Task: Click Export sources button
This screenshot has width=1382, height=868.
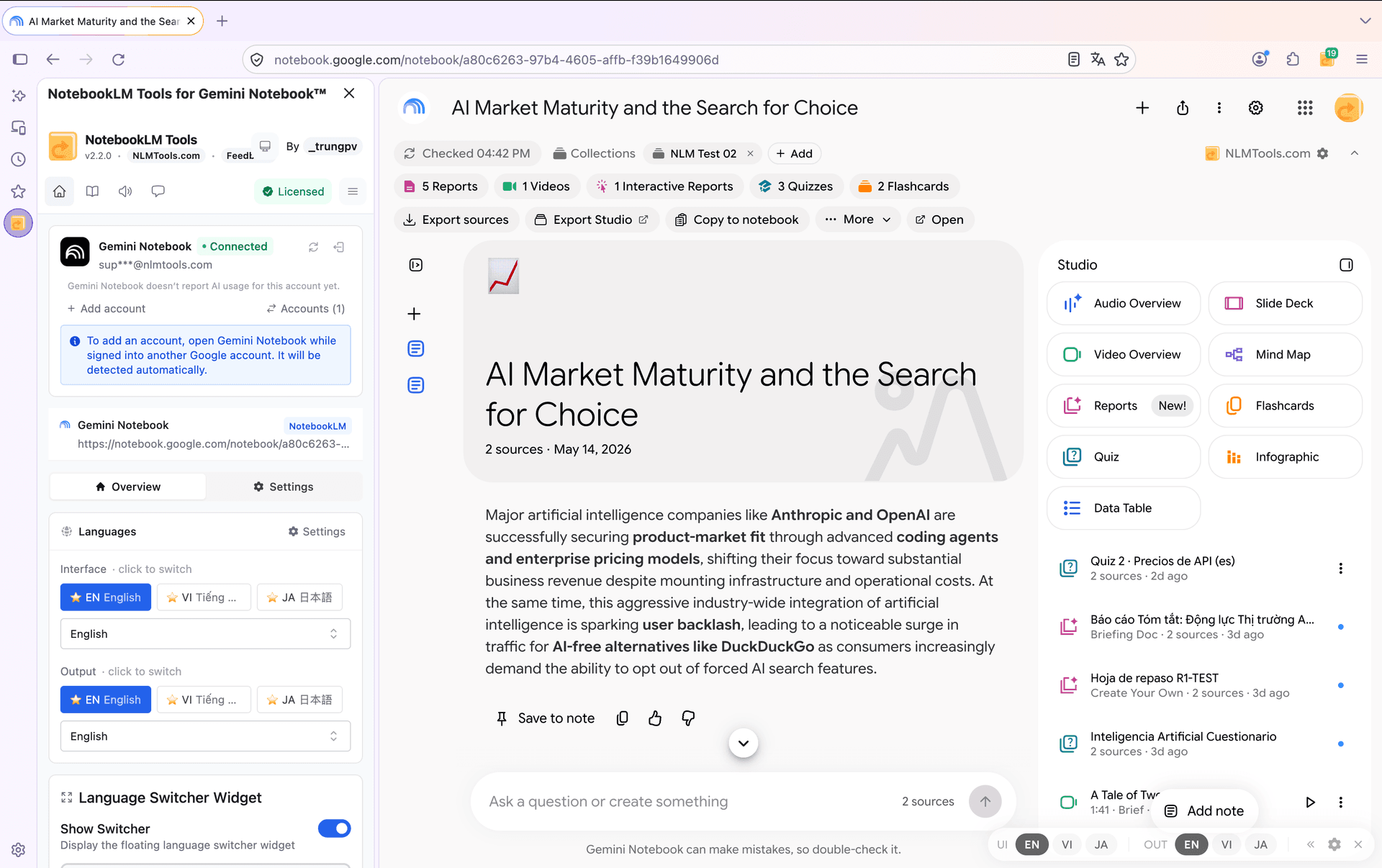Action: pyautogui.click(x=456, y=220)
